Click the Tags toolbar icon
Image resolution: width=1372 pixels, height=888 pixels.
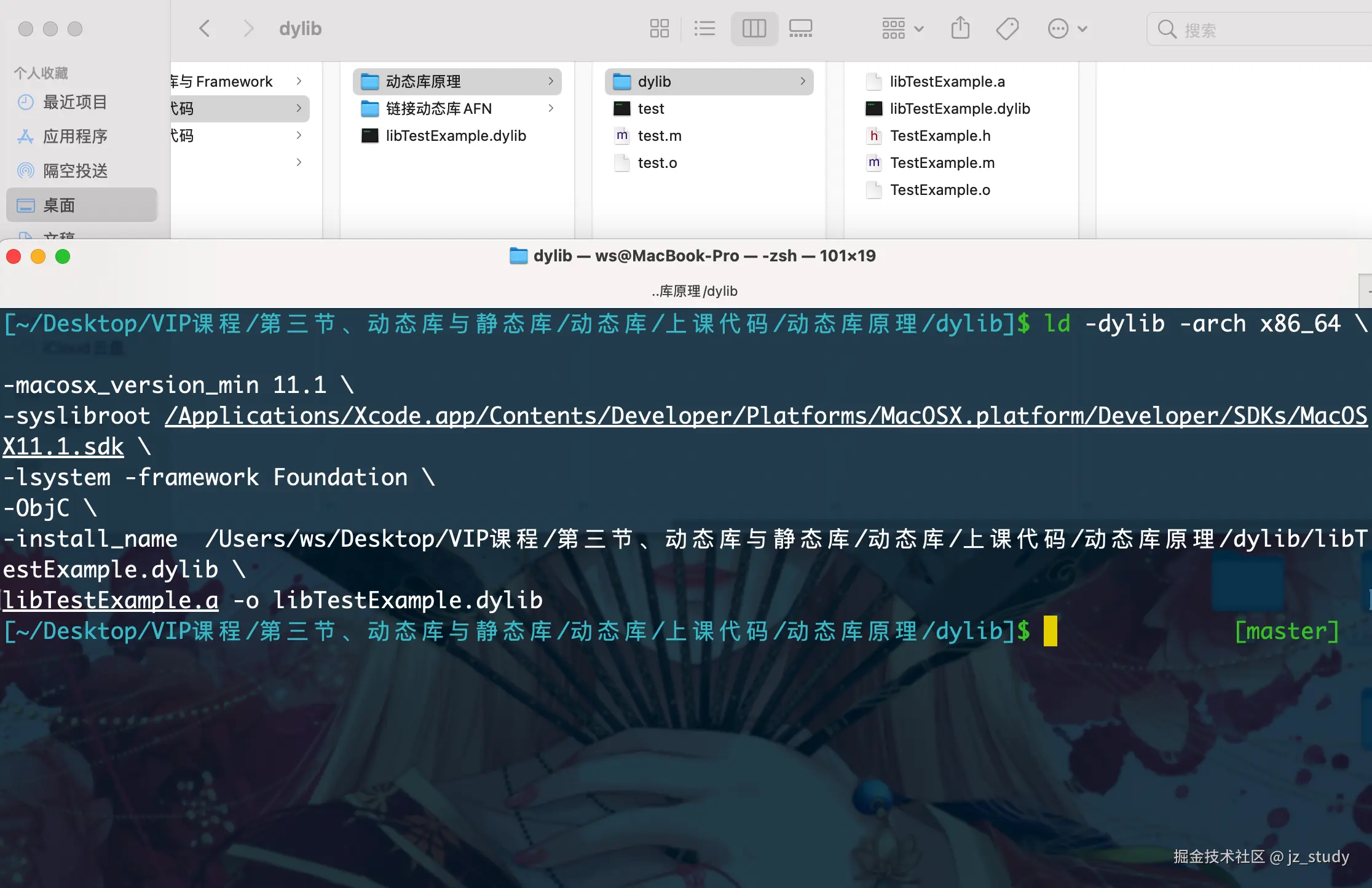(1007, 28)
